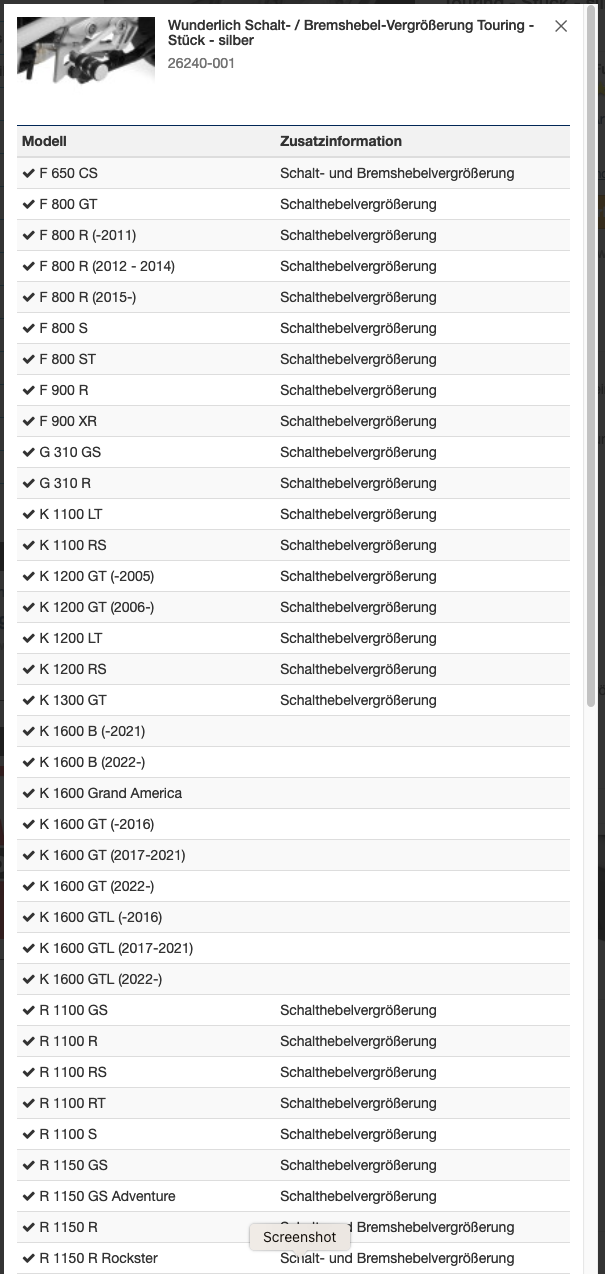Click the R 1100 RT model entry
605x1274 pixels.
pyautogui.click(x=73, y=1103)
